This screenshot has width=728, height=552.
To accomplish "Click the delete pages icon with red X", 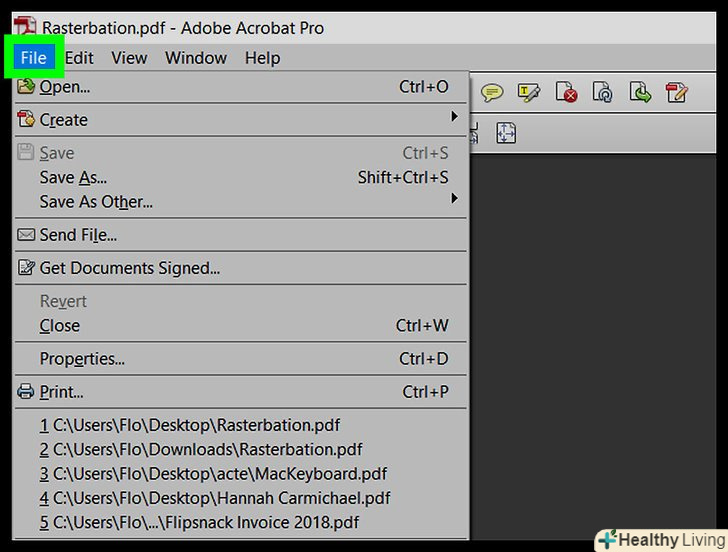I will point(566,92).
